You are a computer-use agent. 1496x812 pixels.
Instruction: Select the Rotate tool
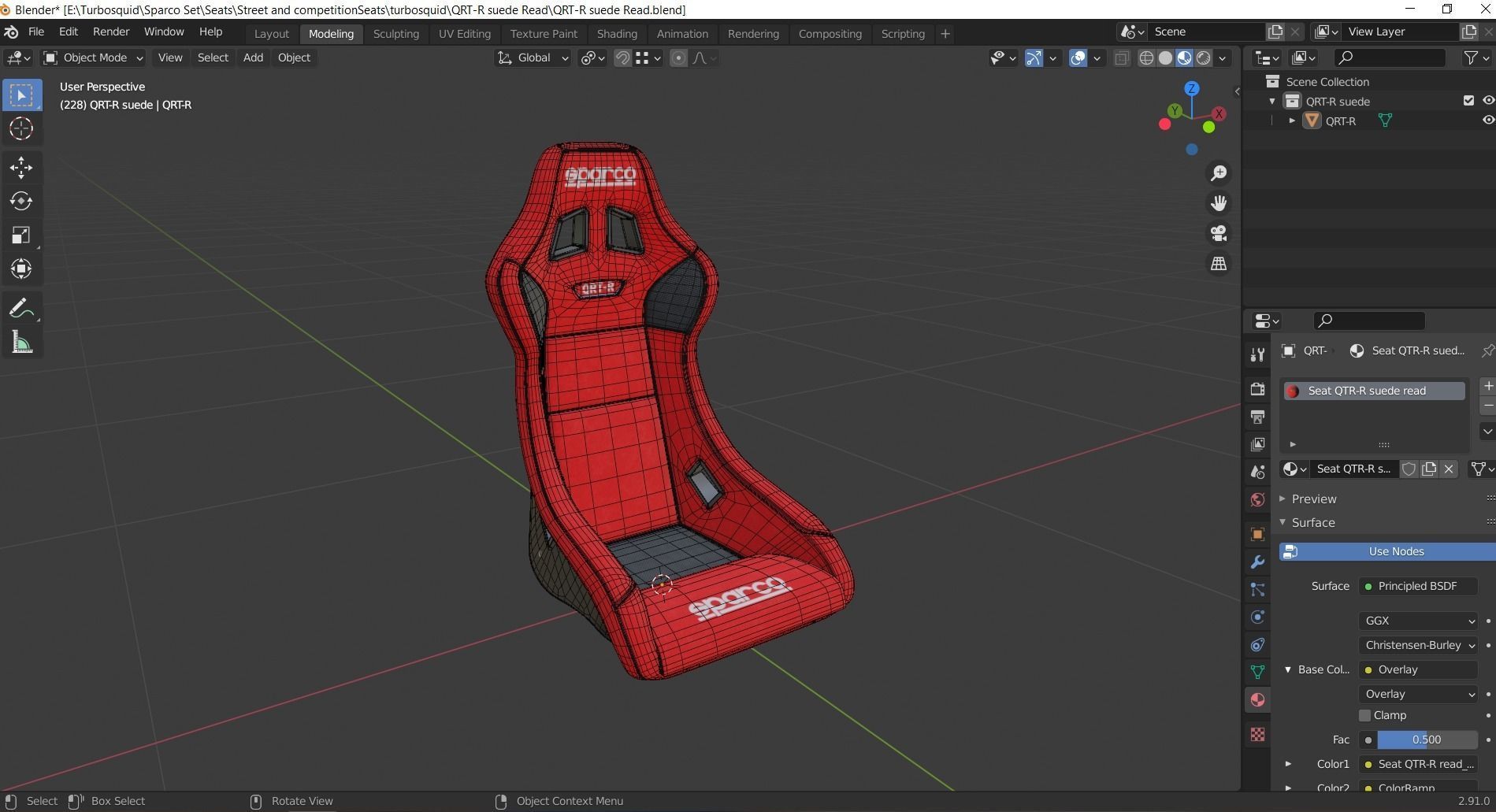coord(21,200)
